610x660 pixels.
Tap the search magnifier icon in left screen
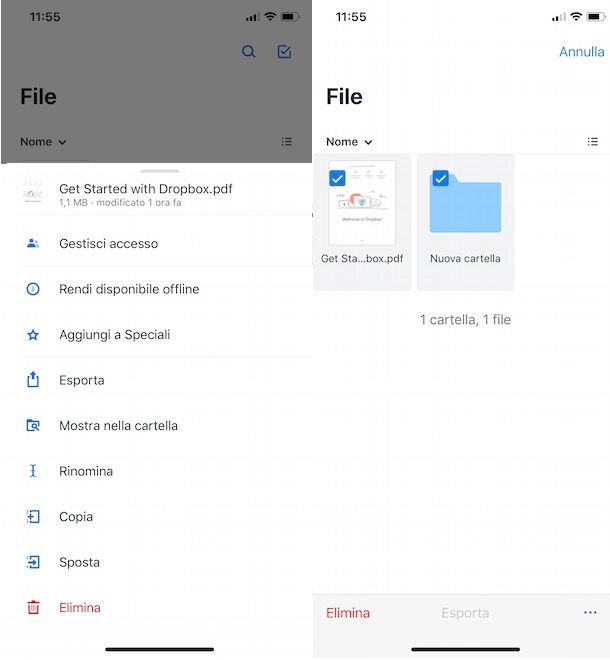(248, 52)
